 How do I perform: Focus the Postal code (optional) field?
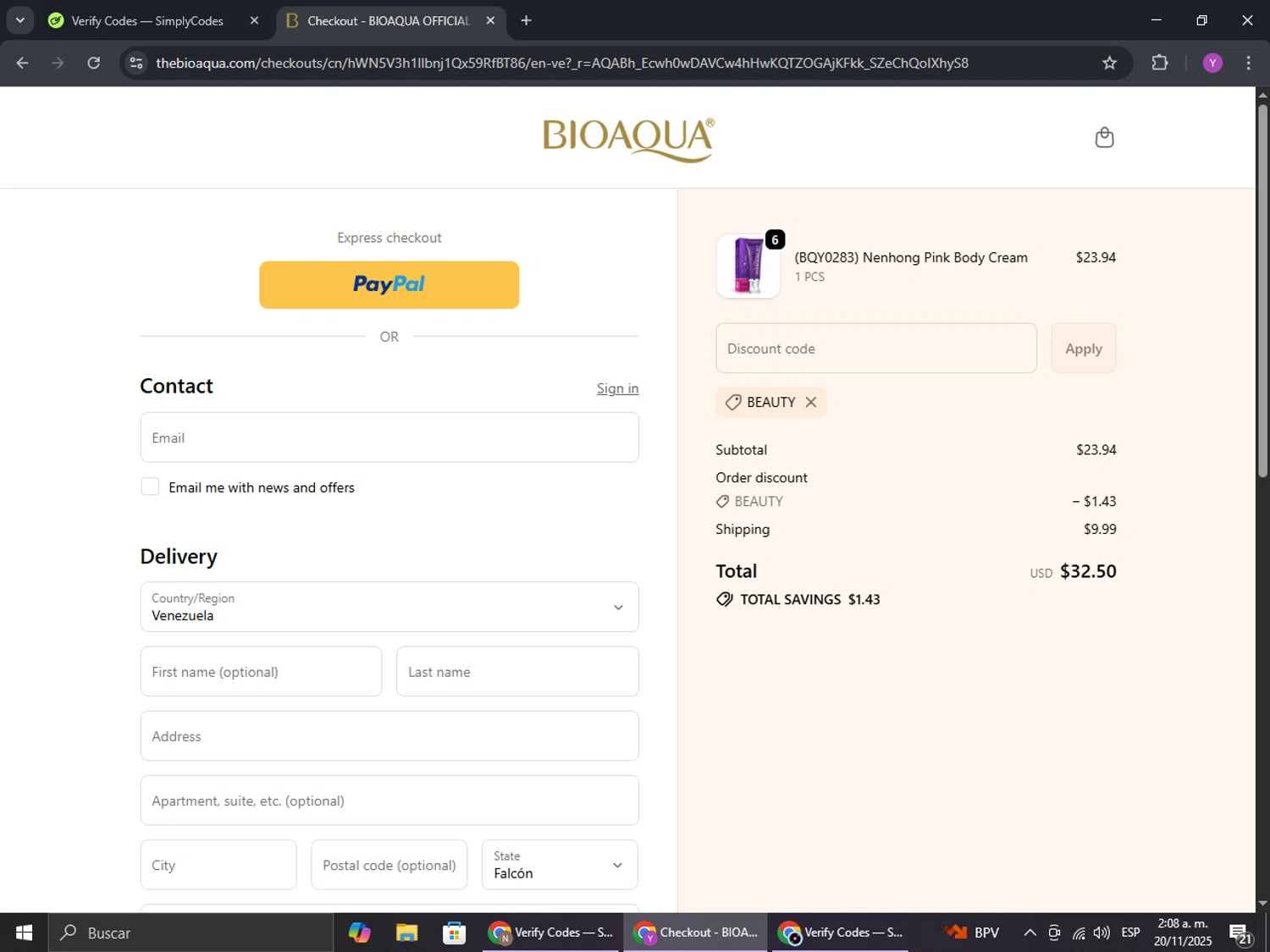point(389,865)
